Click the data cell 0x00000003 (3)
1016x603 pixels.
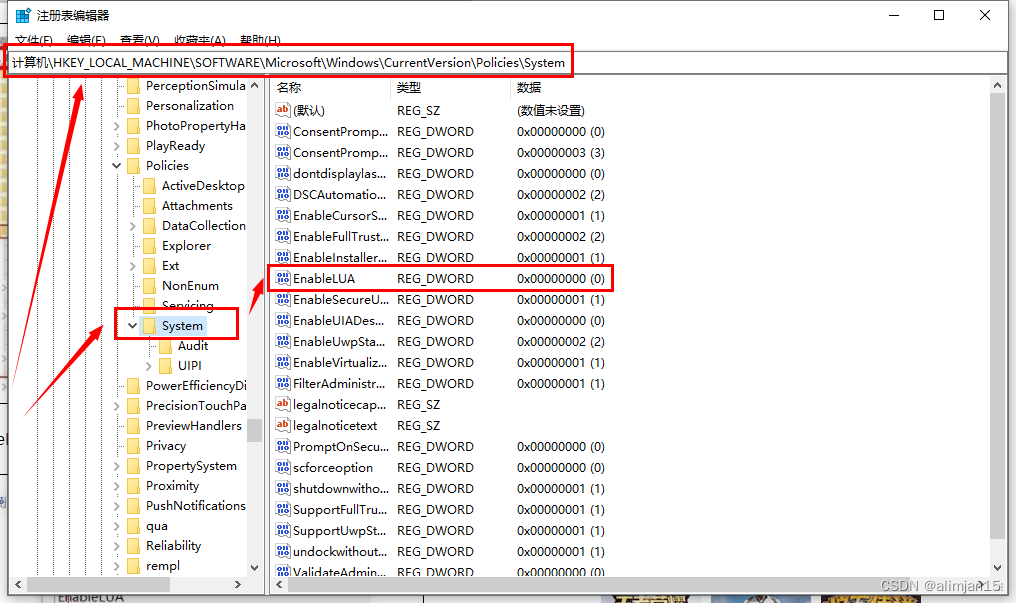560,153
